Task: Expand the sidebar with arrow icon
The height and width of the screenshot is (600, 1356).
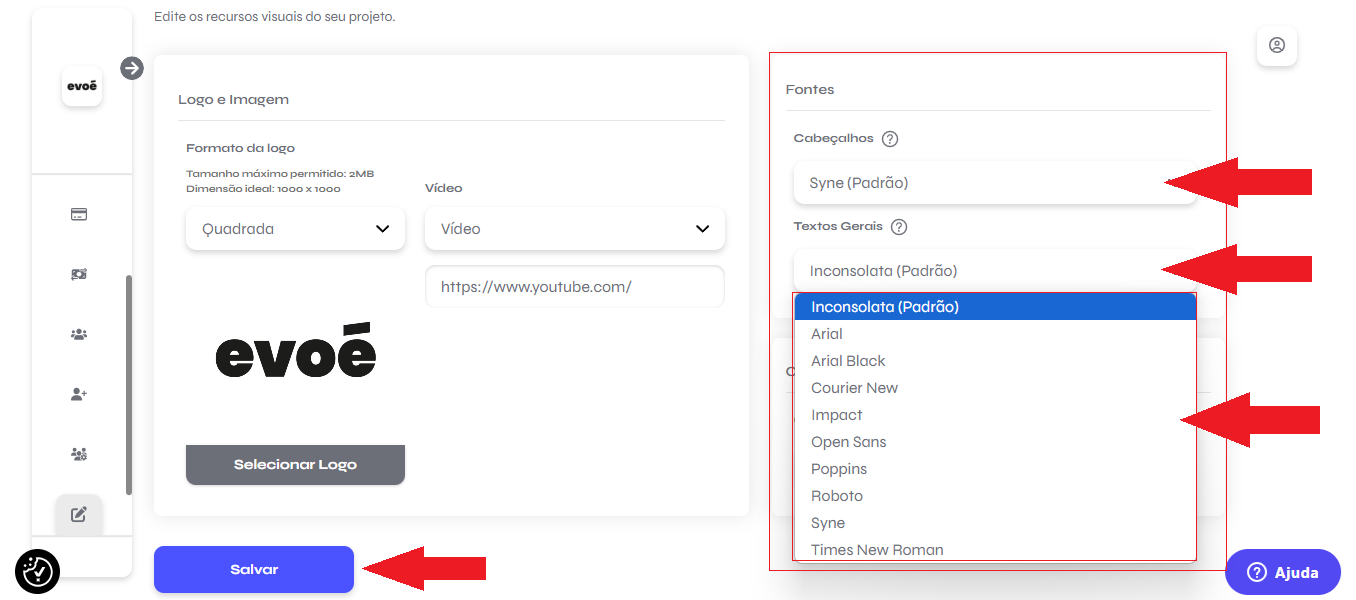Action: click(132, 68)
